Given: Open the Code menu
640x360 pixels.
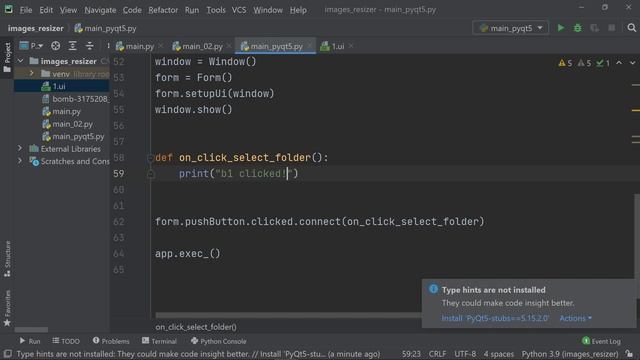Looking at the screenshot, I should tap(132, 10).
